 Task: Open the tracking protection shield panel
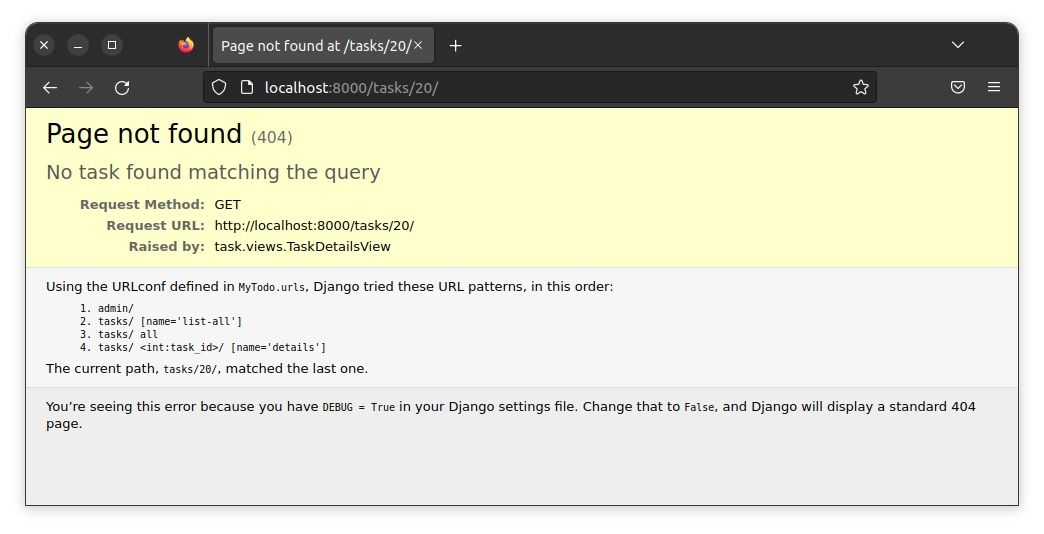(x=219, y=88)
